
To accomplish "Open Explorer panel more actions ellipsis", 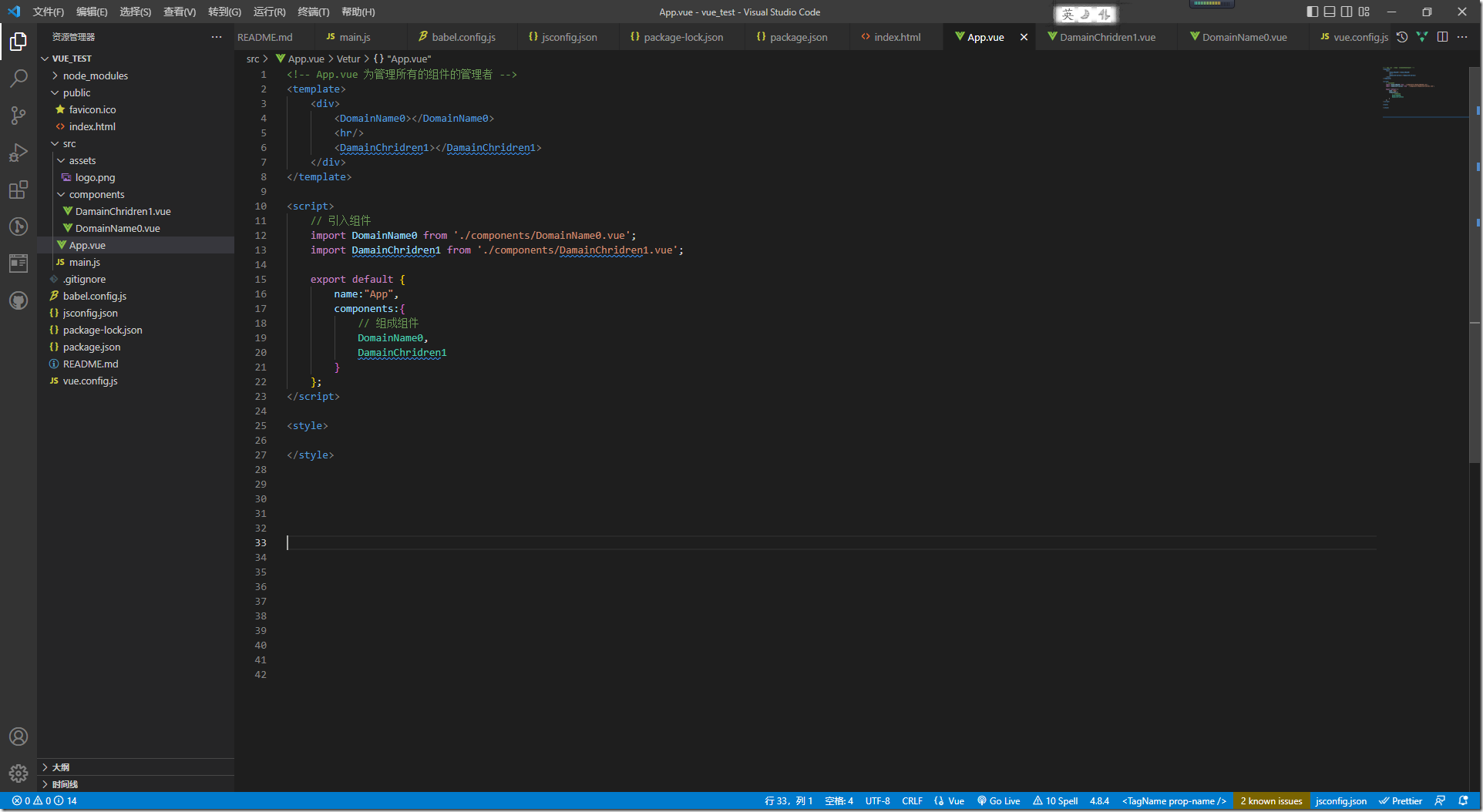I will coord(217,37).
